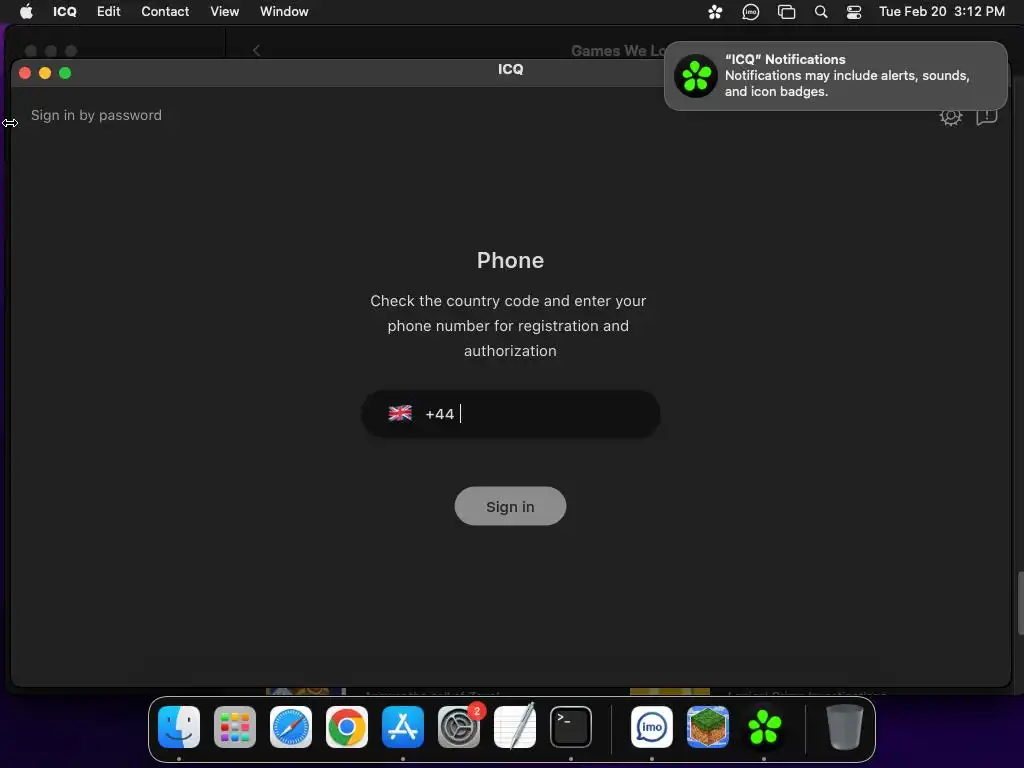Open the report problem speech-bubble icon
Screen dimensions: 1024x768
tap(986, 117)
